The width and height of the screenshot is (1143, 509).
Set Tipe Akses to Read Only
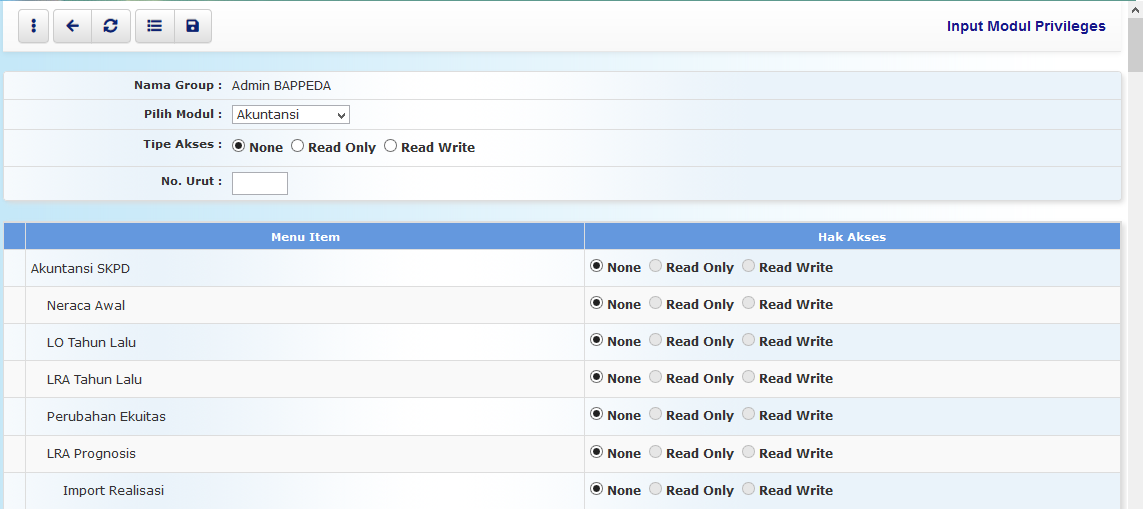pyautogui.click(x=298, y=146)
